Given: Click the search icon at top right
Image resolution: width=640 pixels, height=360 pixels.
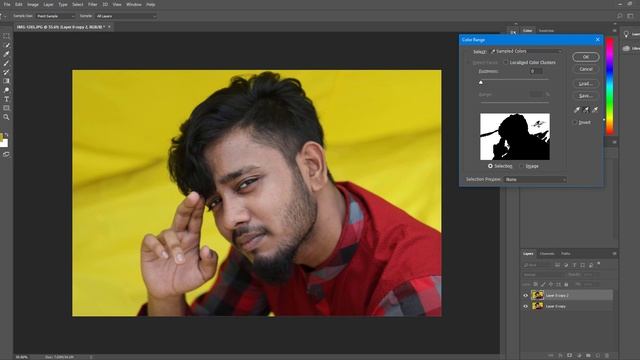Looking at the screenshot, I should [620, 16].
